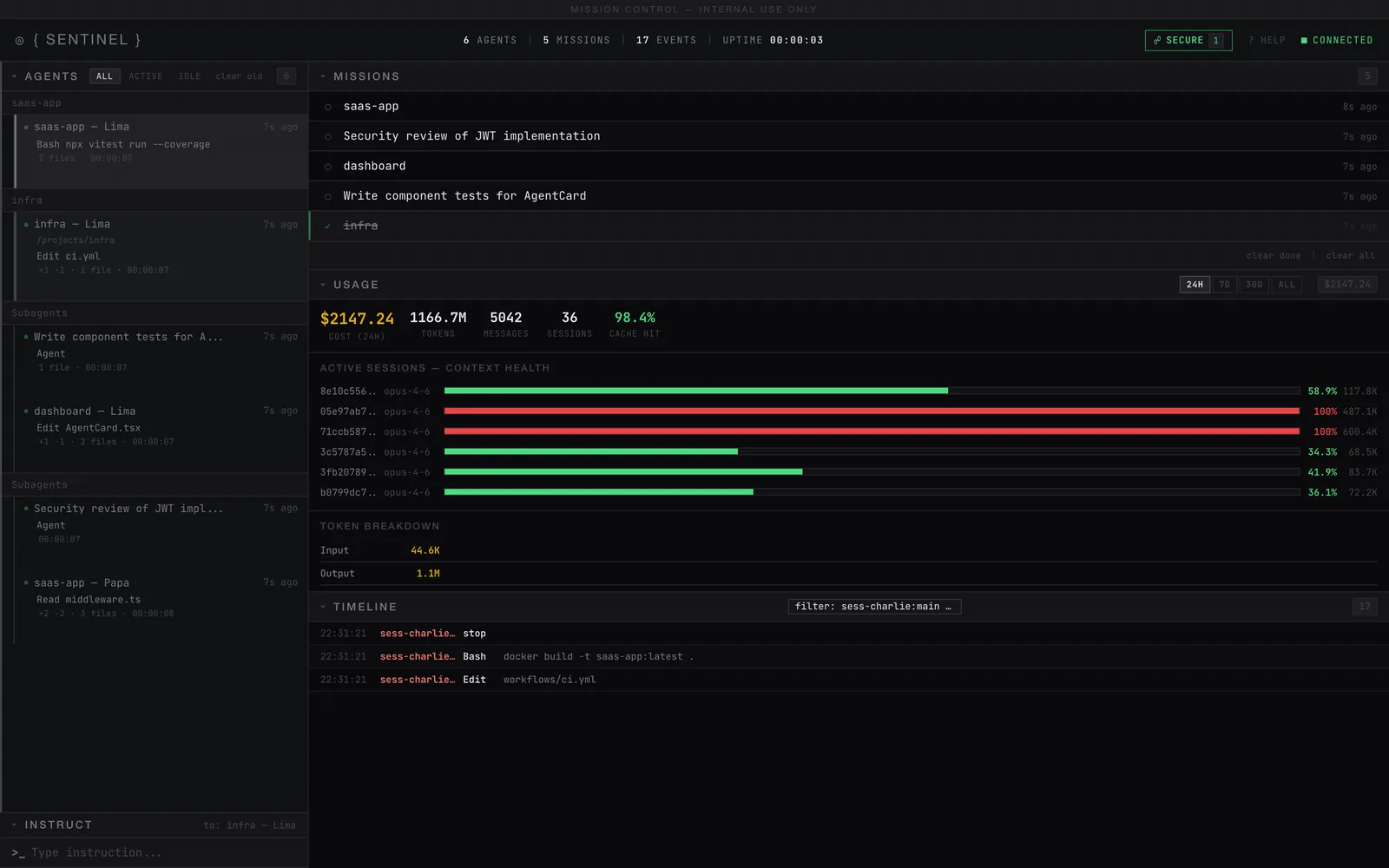Viewport: 1389px width, 868px height.
Task: Click the SECURE lock button
Action: click(x=1188, y=41)
